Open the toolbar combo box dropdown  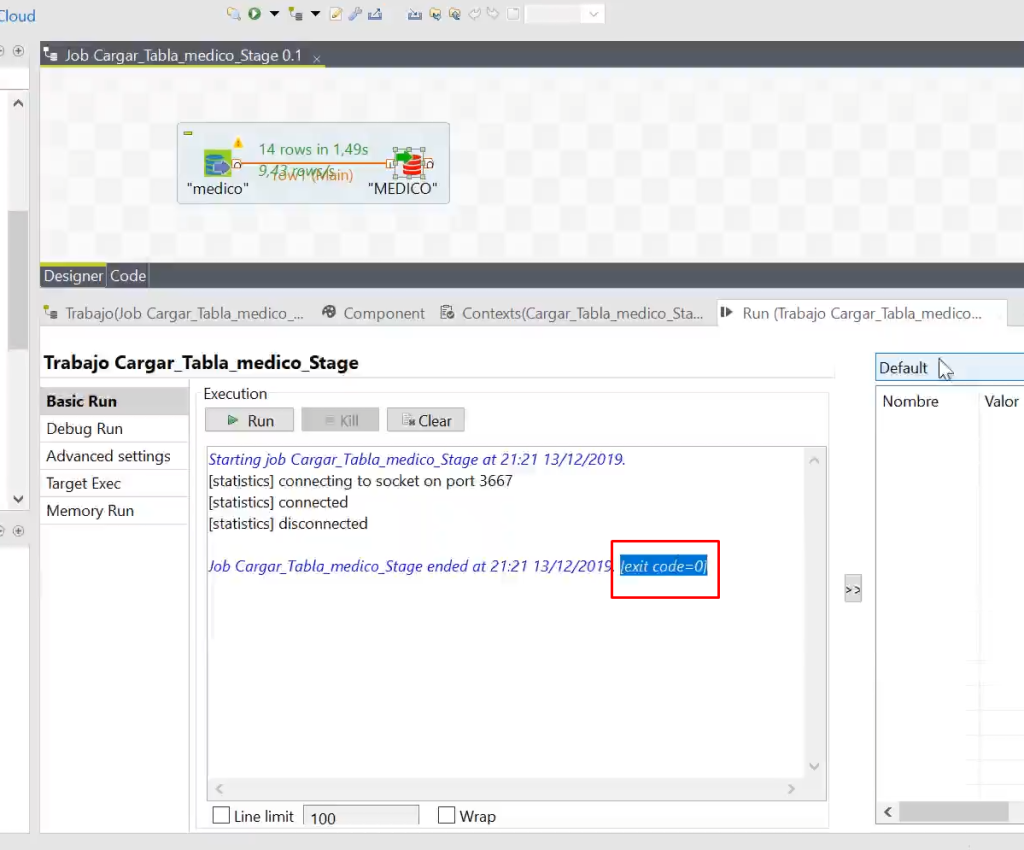[x=593, y=14]
